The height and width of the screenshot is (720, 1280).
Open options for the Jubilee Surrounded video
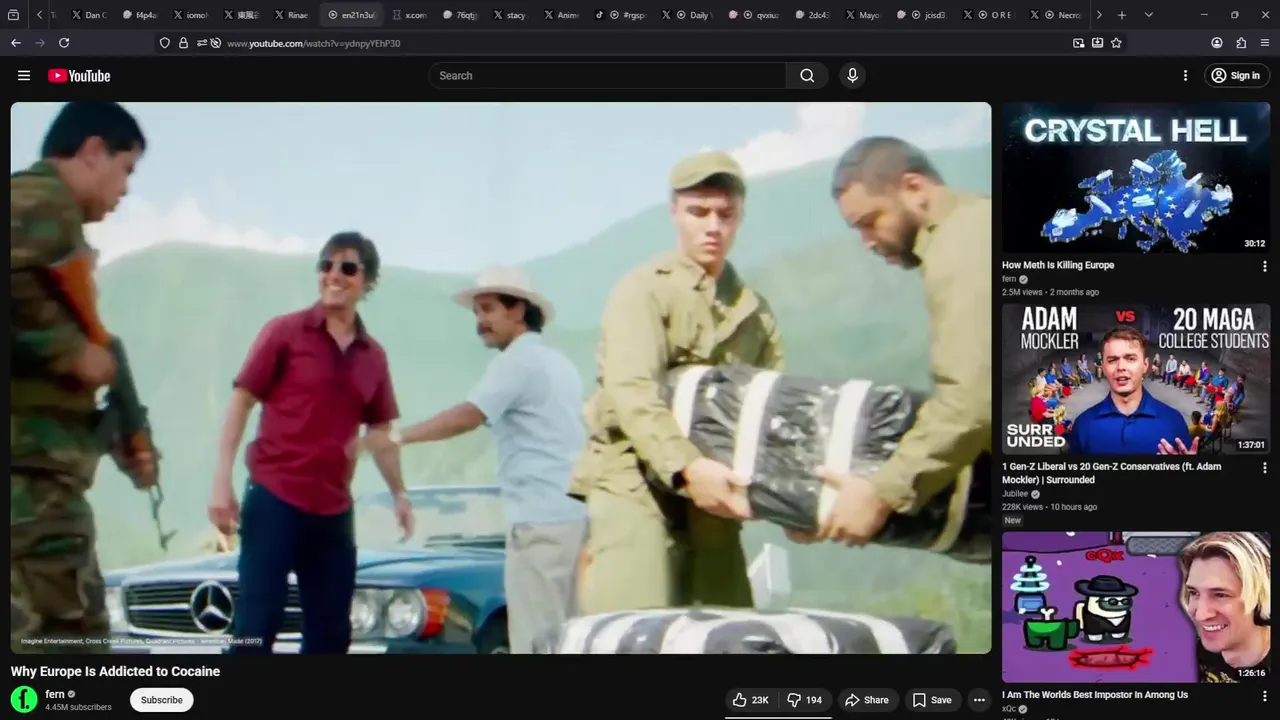pyautogui.click(x=1264, y=468)
